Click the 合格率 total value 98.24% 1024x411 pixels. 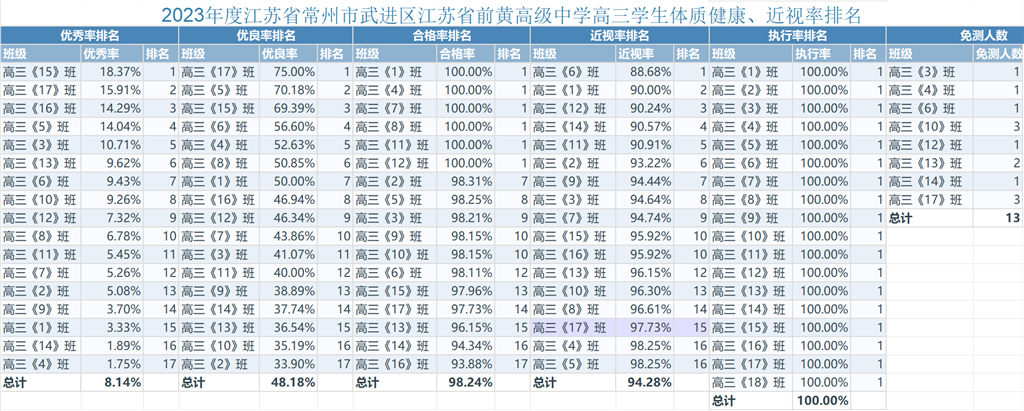[466, 382]
